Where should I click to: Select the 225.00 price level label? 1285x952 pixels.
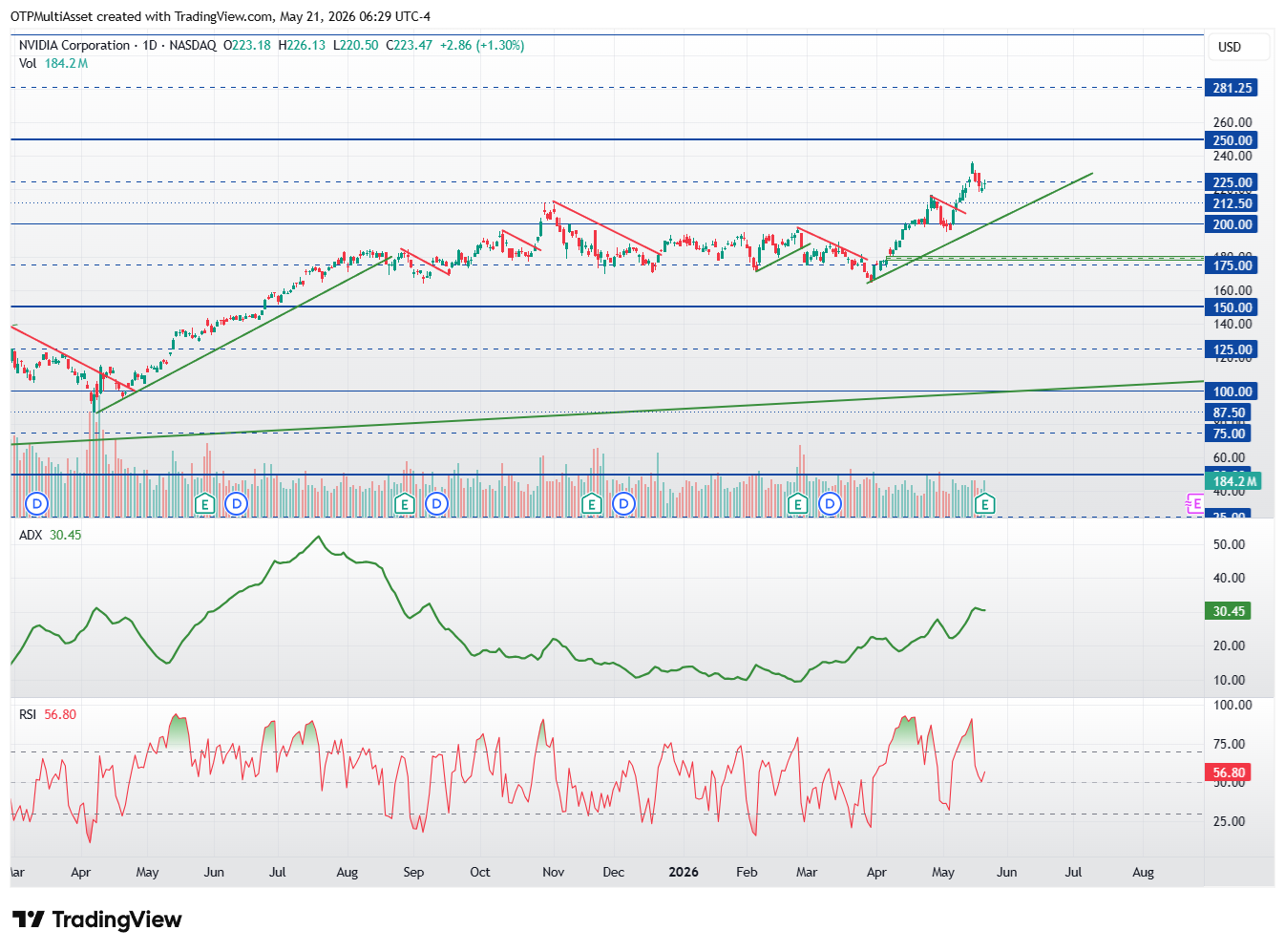(x=1232, y=182)
